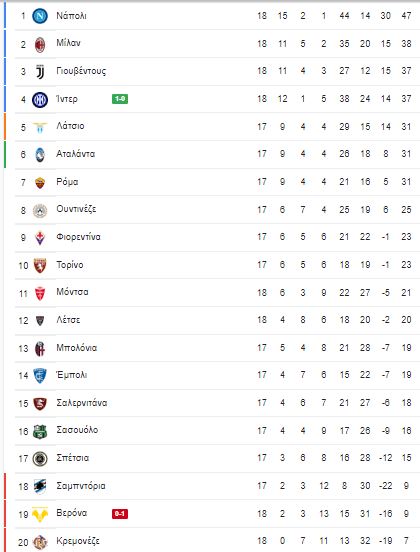Click the Torino bull crest icon
420x552 pixels.
(40, 265)
